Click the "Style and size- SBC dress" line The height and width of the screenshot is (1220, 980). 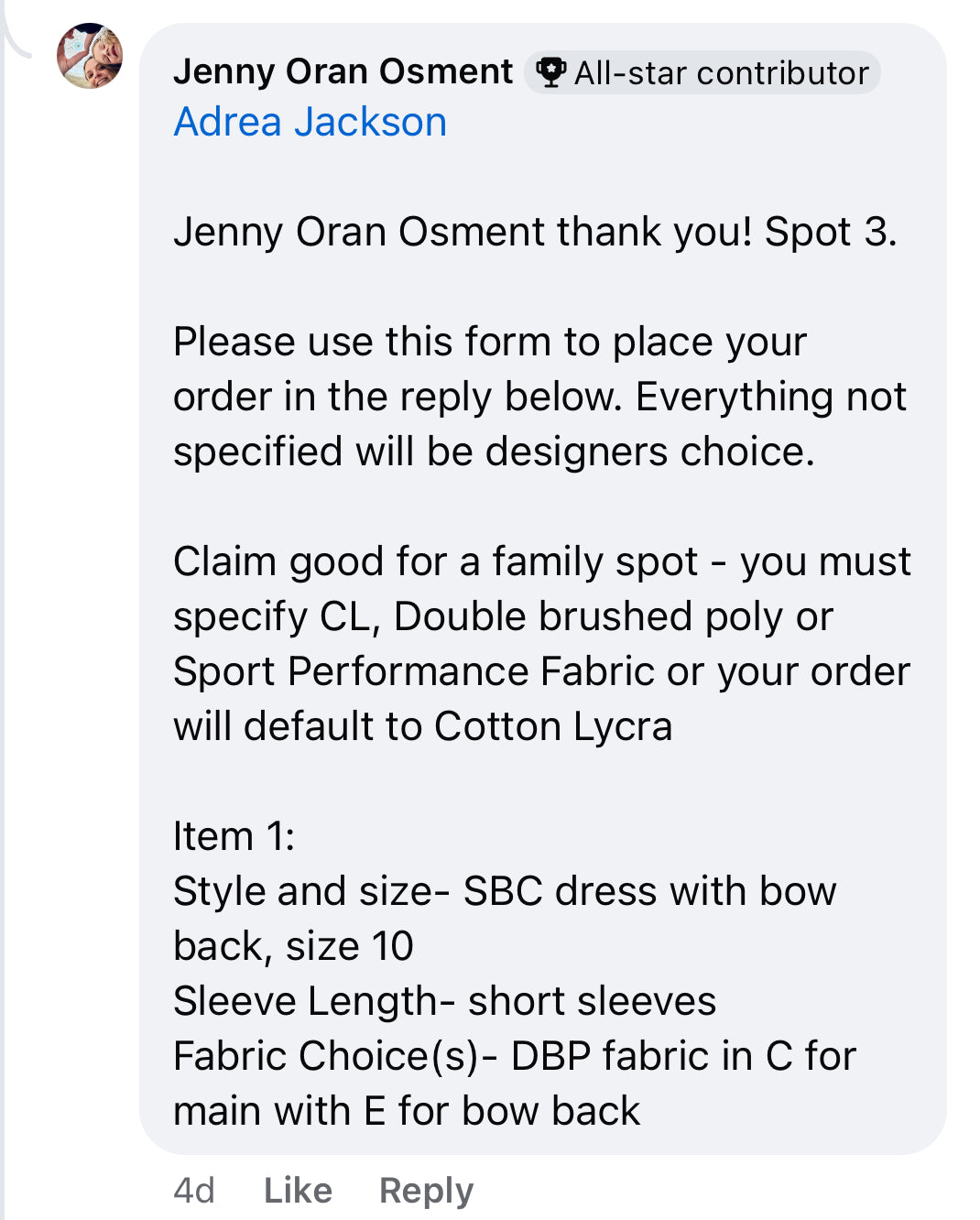coord(505,891)
